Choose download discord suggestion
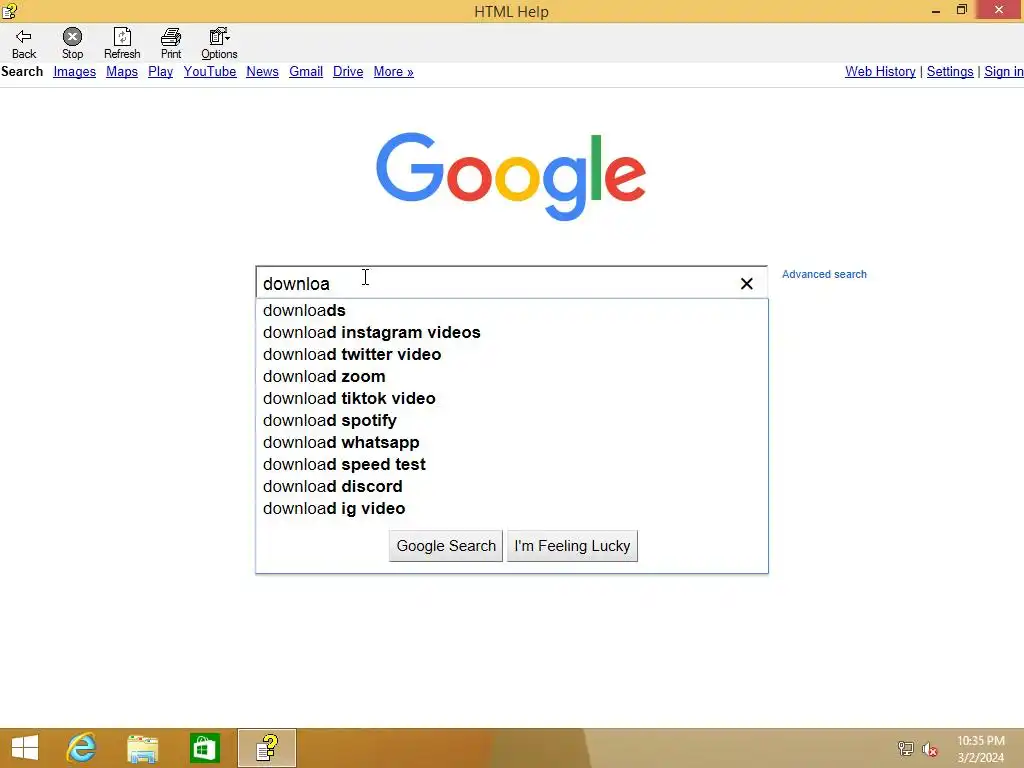This screenshot has height=768, width=1024. tap(512, 487)
